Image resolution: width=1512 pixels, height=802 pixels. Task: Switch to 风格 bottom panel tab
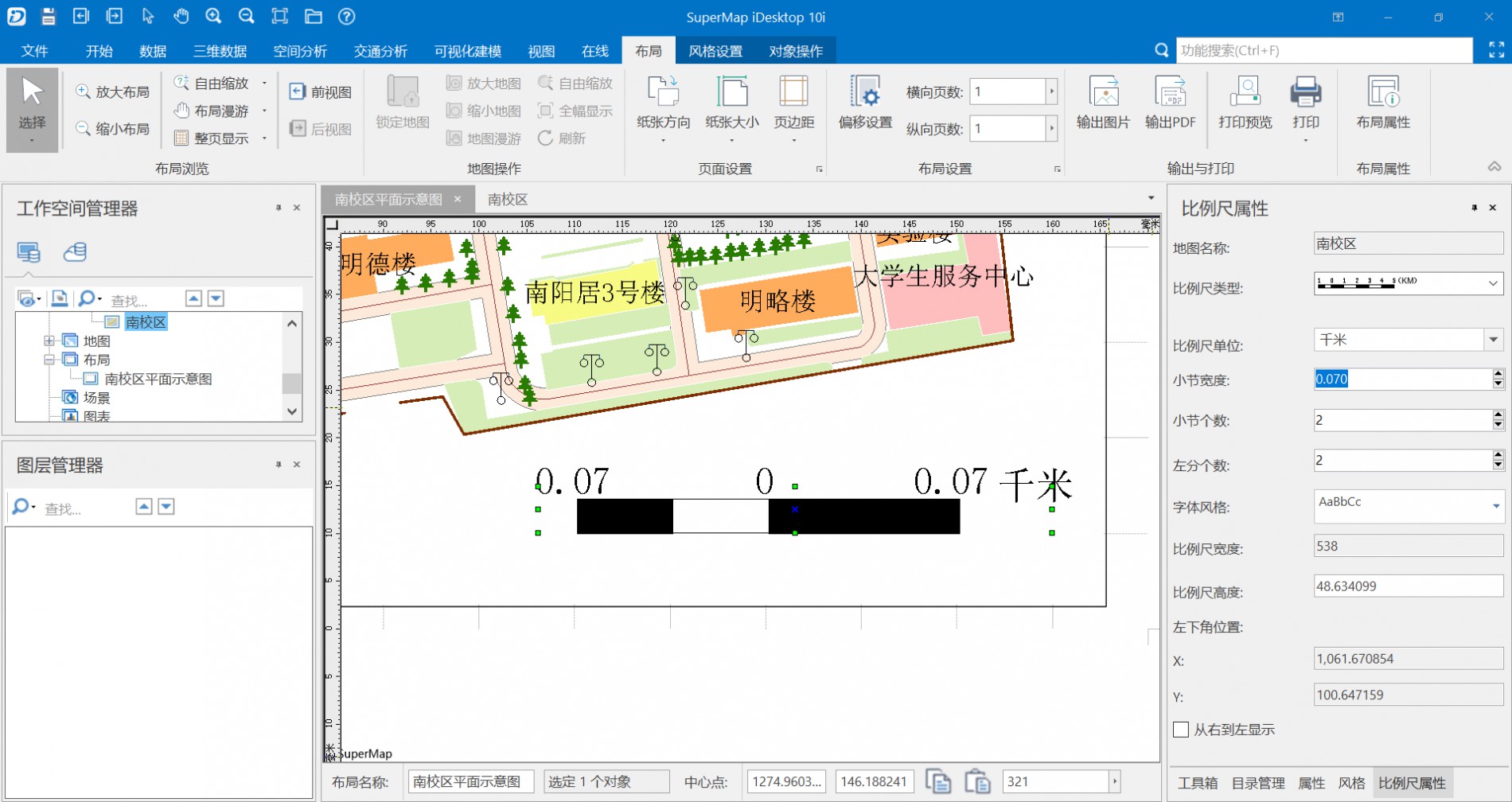pos(1351,783)
